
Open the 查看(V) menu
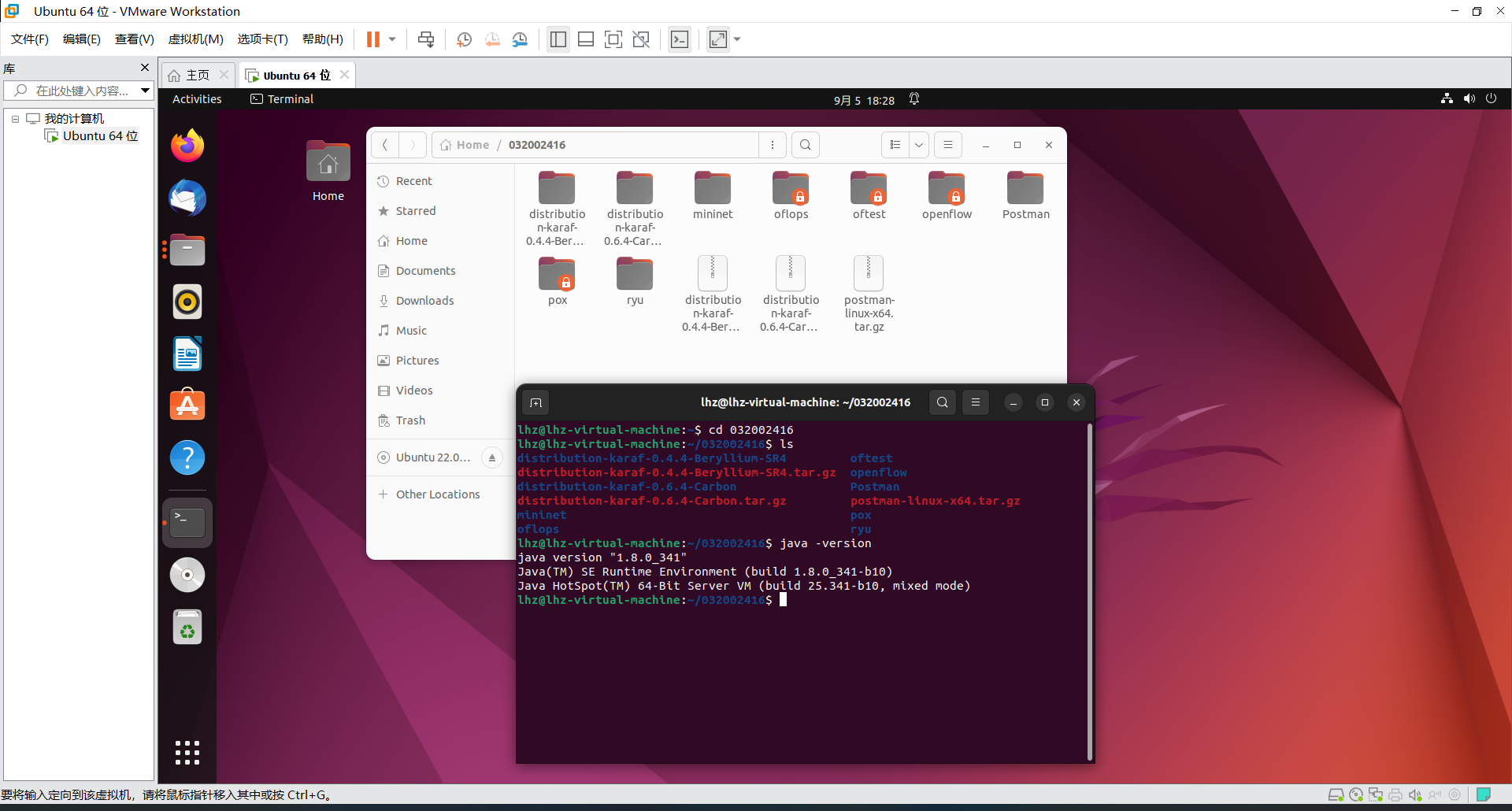[135, 39]
